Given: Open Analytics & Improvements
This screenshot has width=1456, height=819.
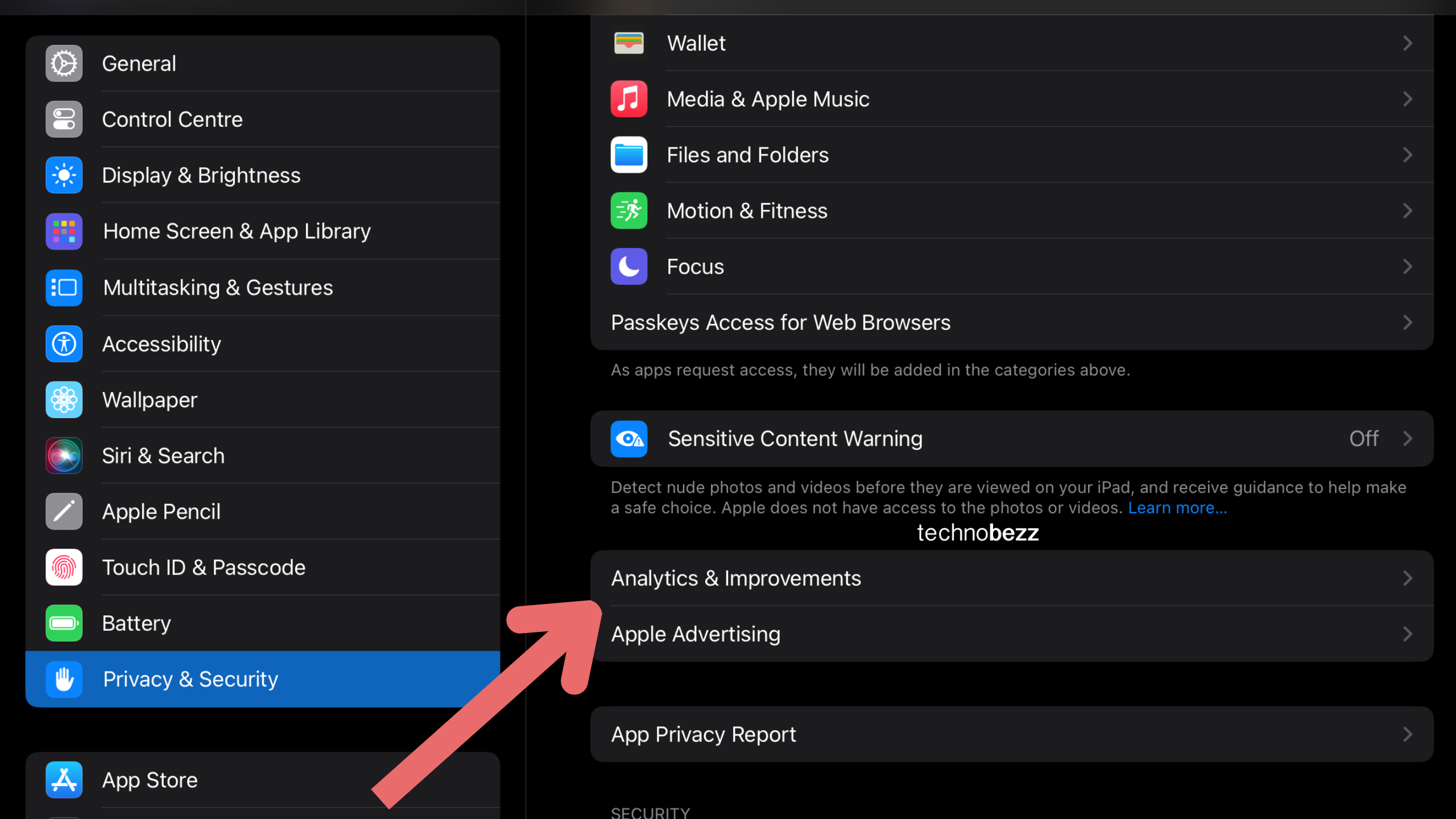Looking at the screenshot, I should coord(1012,578).
